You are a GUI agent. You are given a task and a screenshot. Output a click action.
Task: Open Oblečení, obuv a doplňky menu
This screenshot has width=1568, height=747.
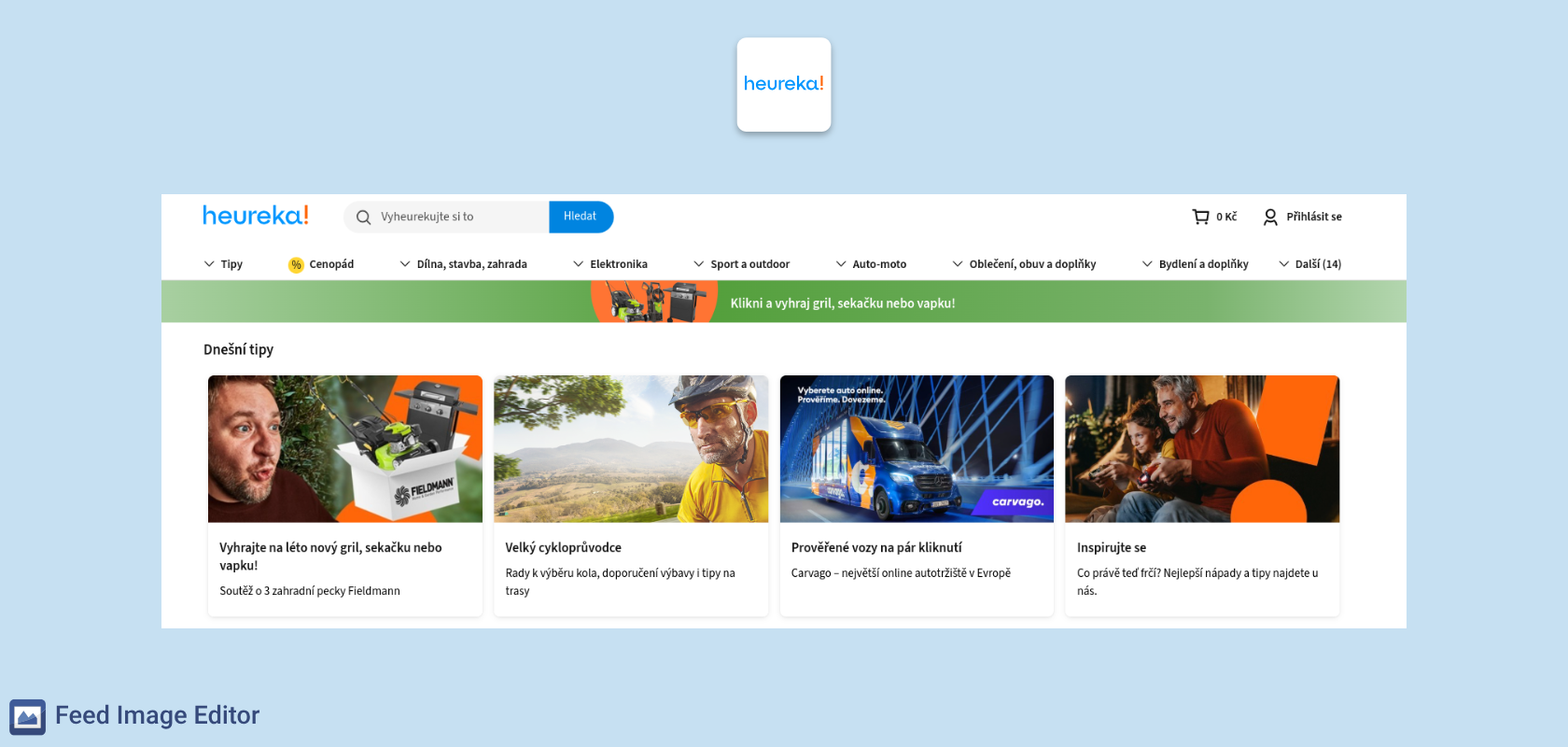pos(1024,264)
